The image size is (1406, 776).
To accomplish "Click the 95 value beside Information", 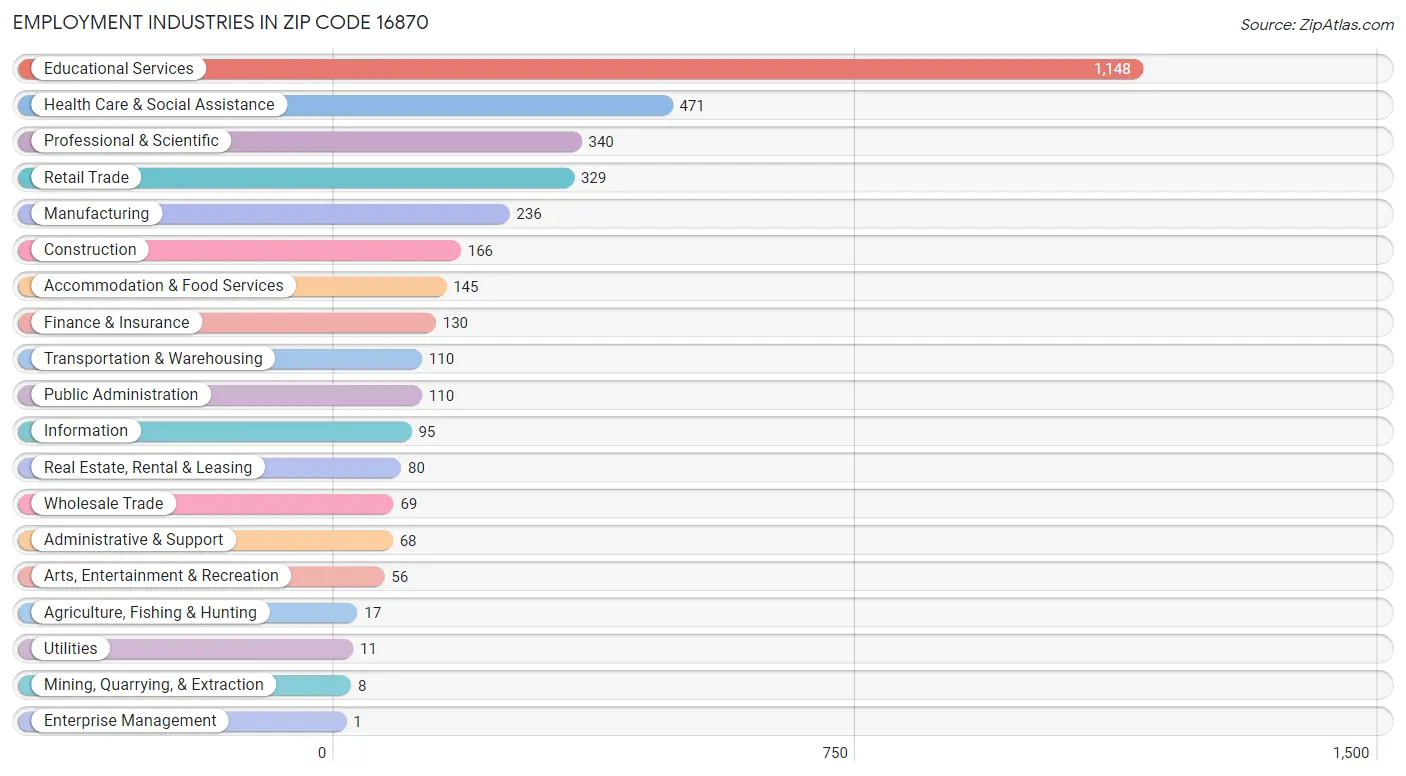I will click(x=427, y=432).
